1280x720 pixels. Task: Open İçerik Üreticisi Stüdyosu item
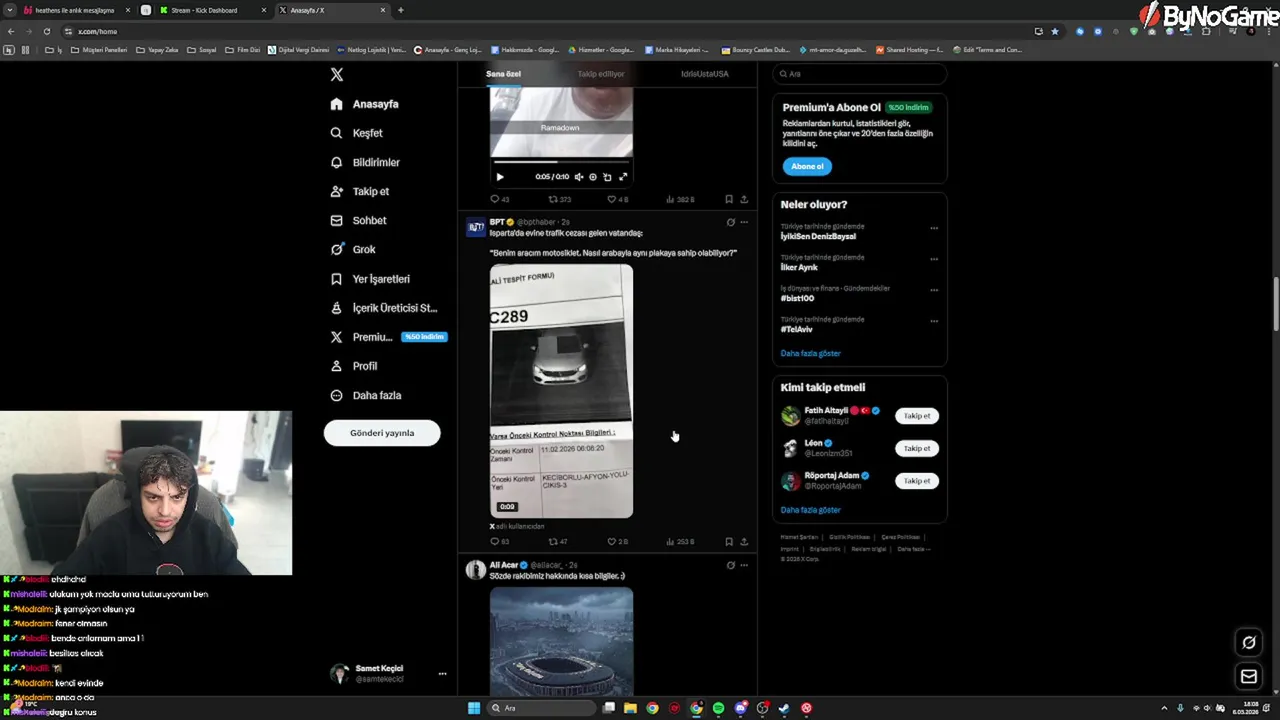coord(384,308)
